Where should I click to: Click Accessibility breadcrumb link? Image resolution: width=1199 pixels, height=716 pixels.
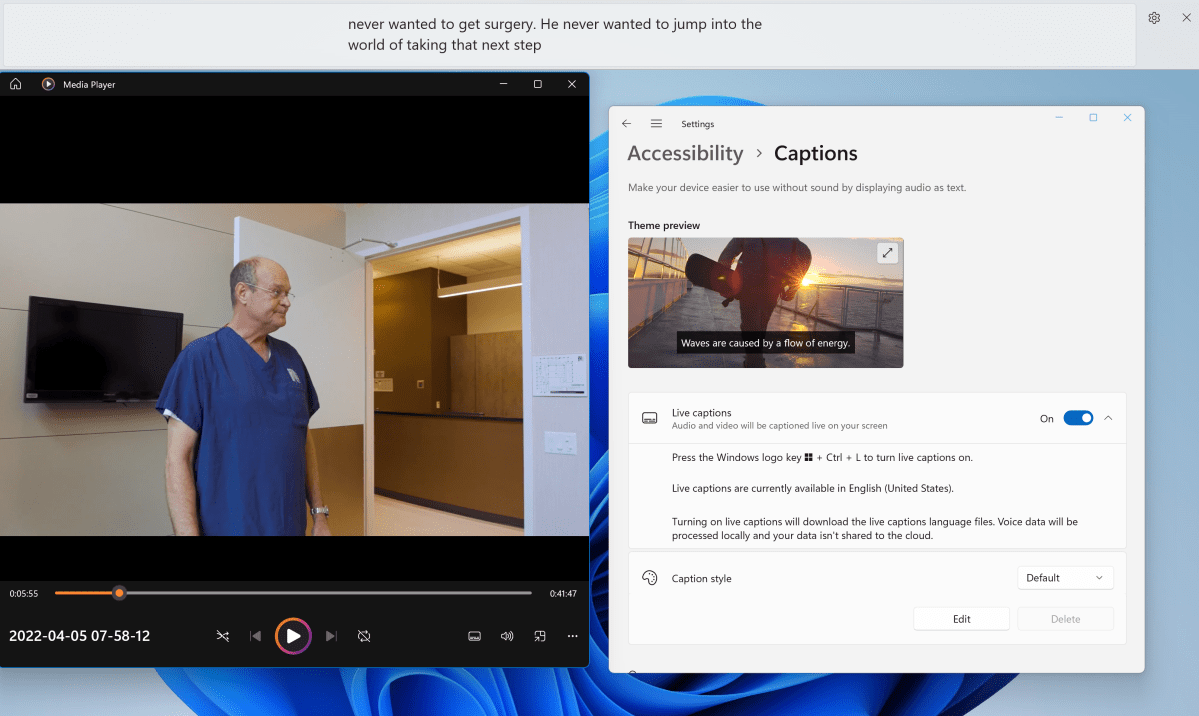pos(685,153)
